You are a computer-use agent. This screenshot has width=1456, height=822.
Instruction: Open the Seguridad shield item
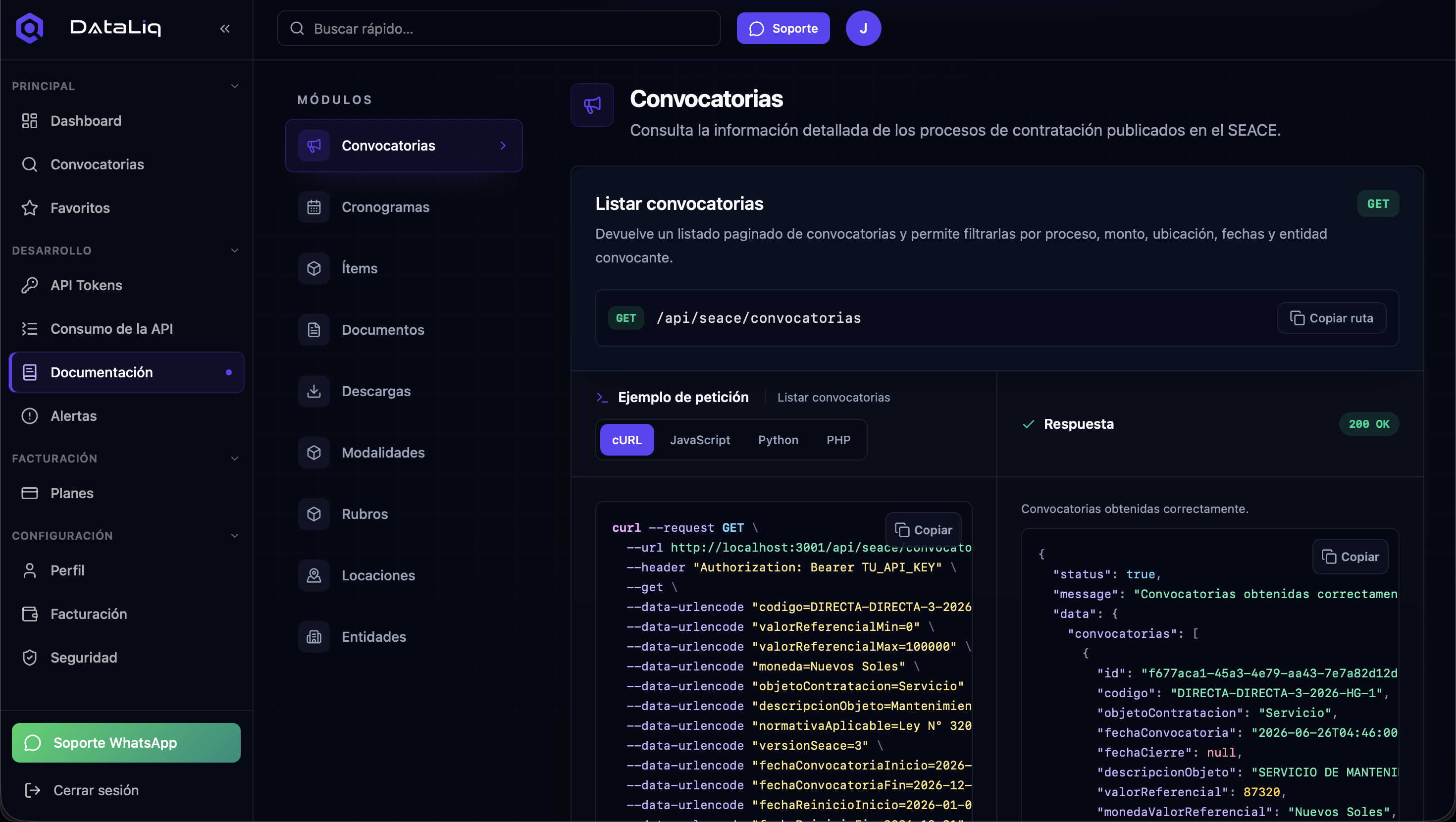[127, 657]
